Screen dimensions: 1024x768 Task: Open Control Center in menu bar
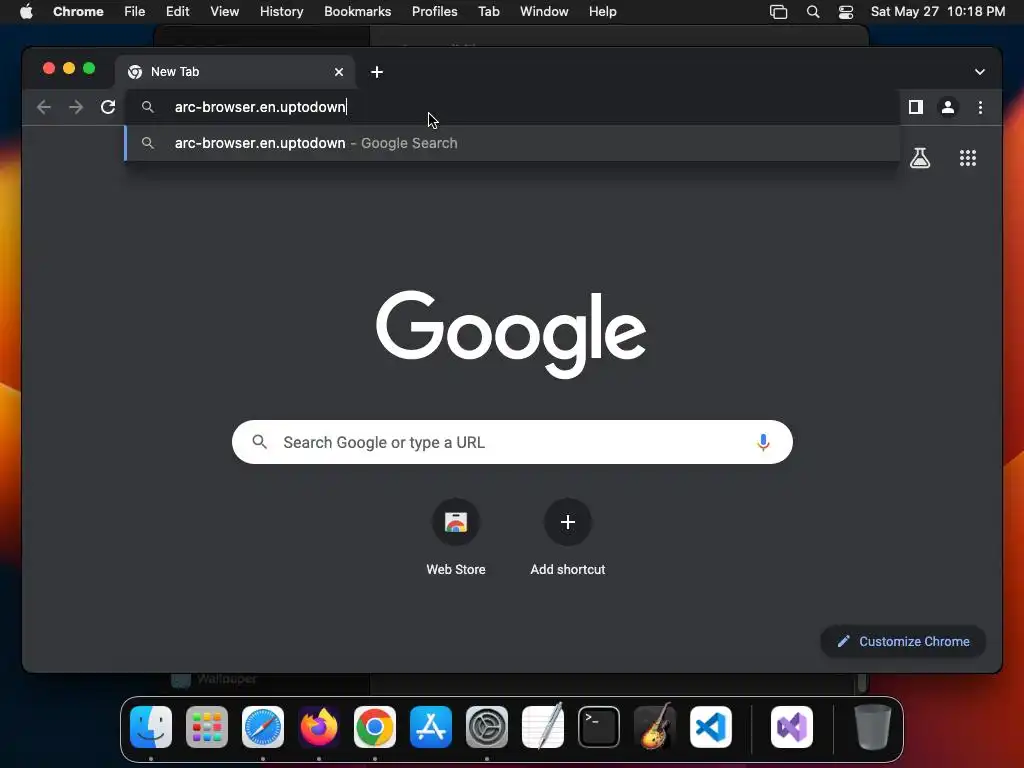[846, 12]
